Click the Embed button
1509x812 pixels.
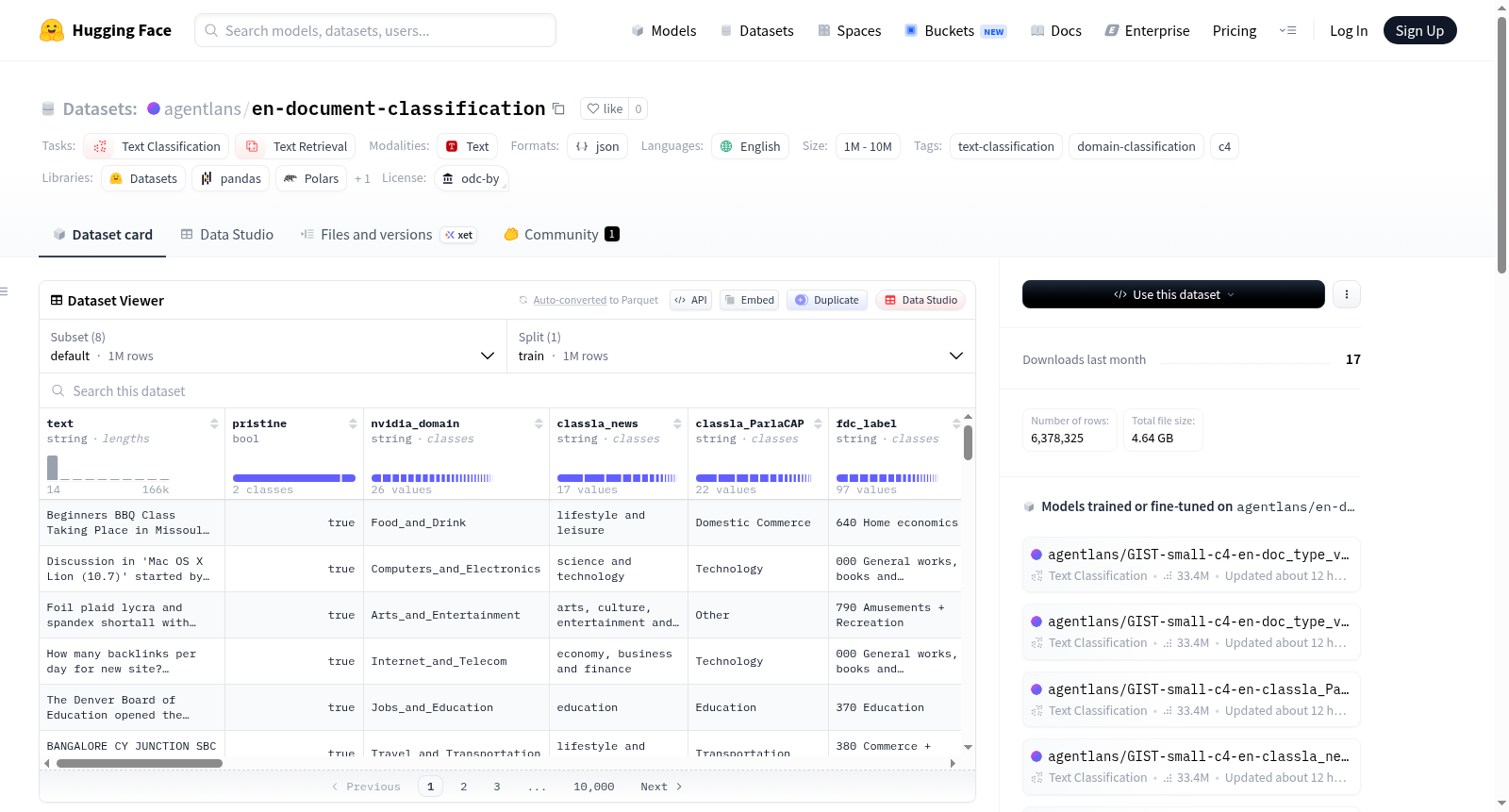coord(749,300)
